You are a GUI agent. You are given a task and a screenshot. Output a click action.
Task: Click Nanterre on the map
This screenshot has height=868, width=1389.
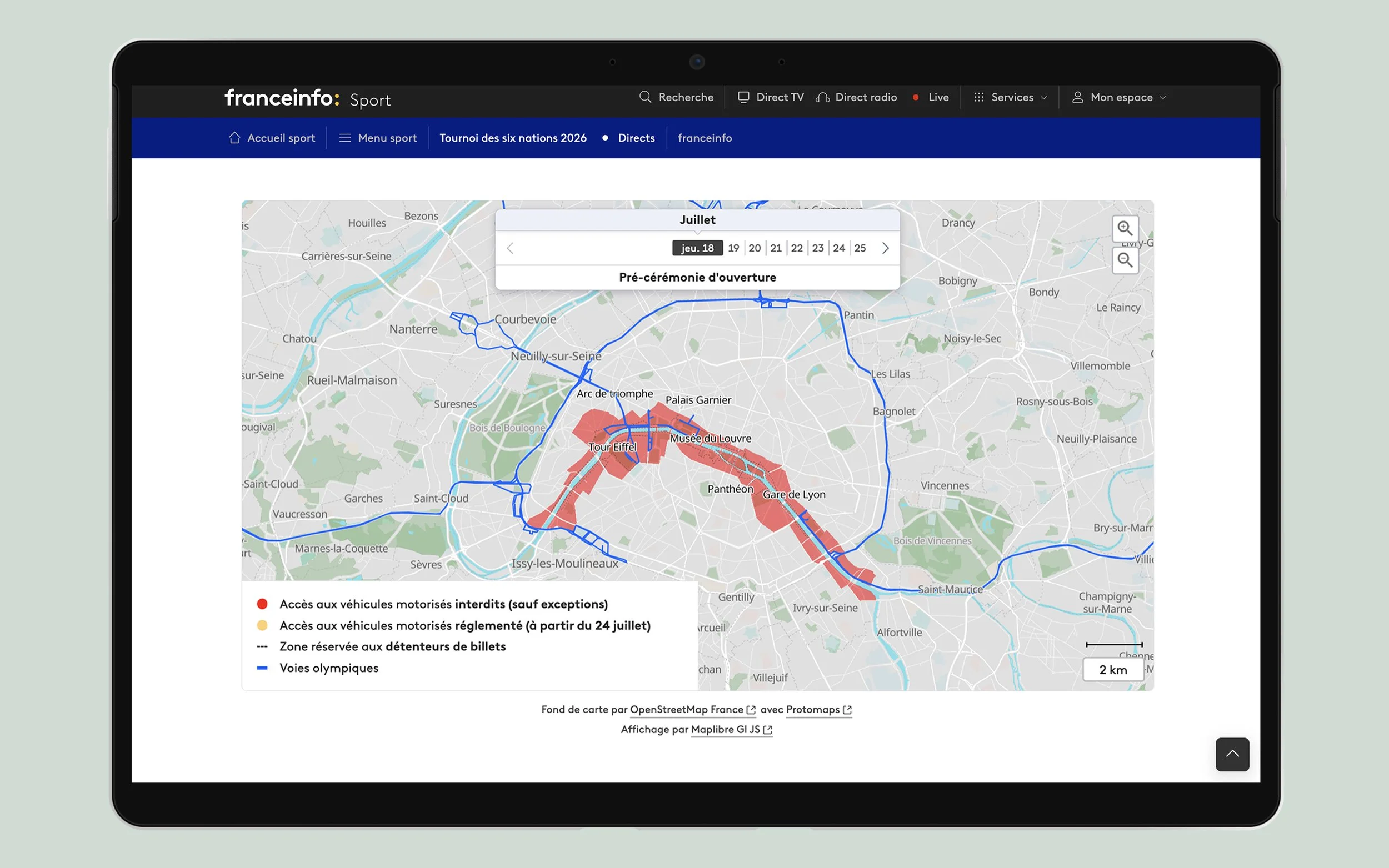click(413, 329)
